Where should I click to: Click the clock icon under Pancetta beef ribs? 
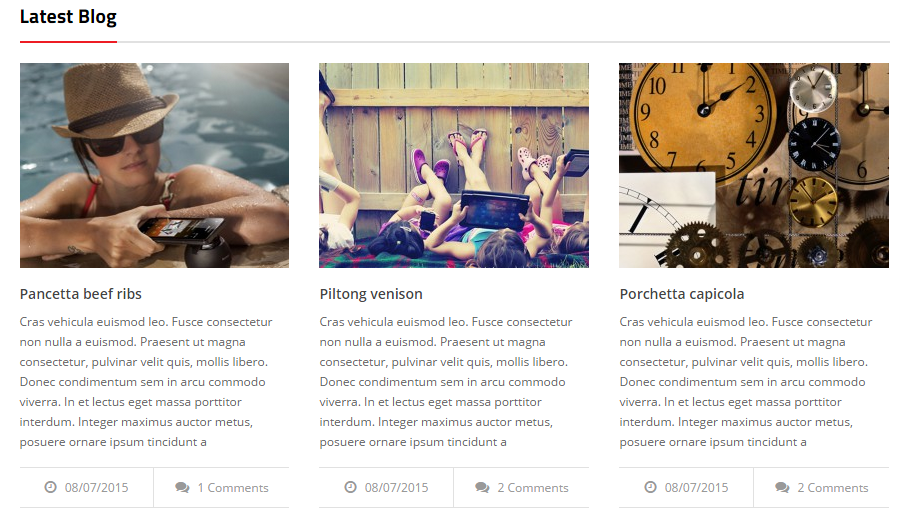(x=51, y=487)
